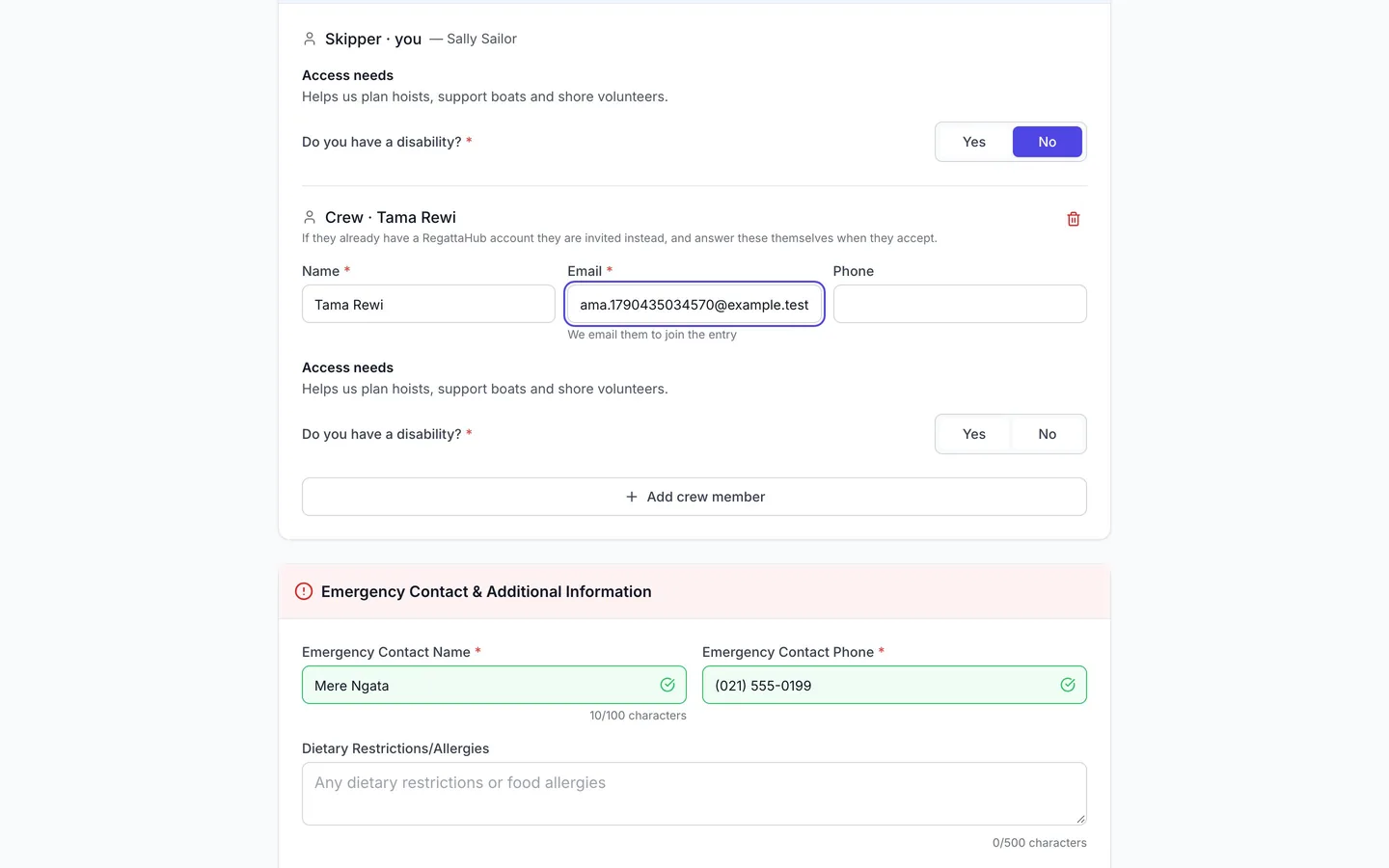Screen dimensions: 1389x868
Task: Click the person icon beside Skipper heading
Action: pos(310,39)
